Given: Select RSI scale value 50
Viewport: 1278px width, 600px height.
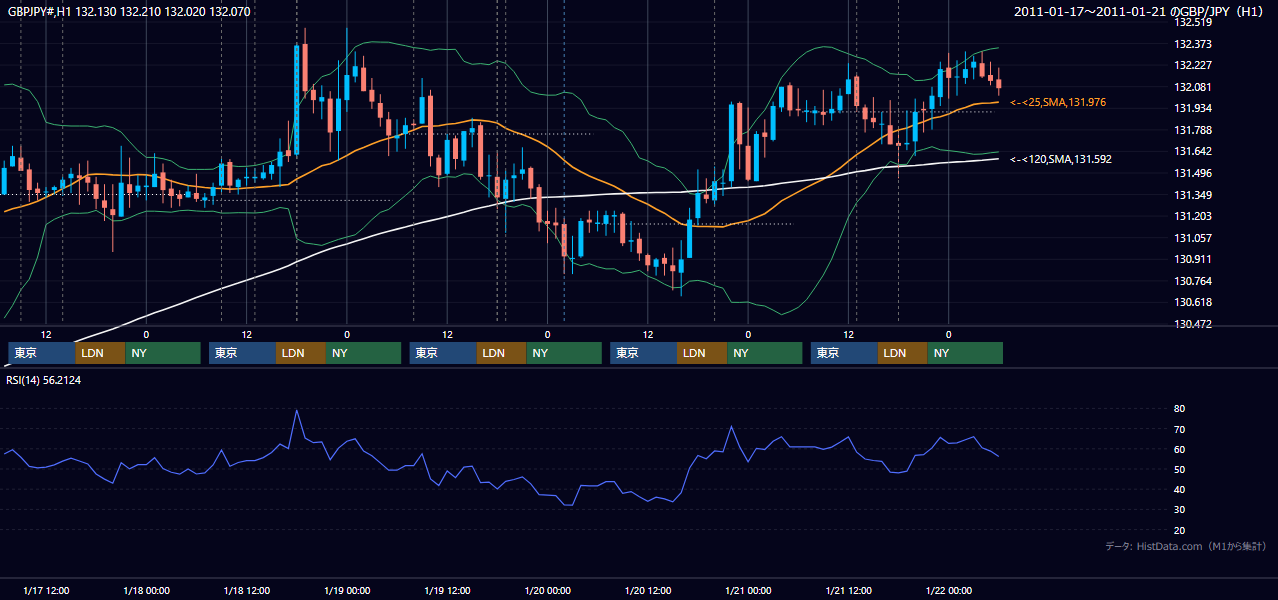Looking at the screenshot, I should coord(1180,469).
